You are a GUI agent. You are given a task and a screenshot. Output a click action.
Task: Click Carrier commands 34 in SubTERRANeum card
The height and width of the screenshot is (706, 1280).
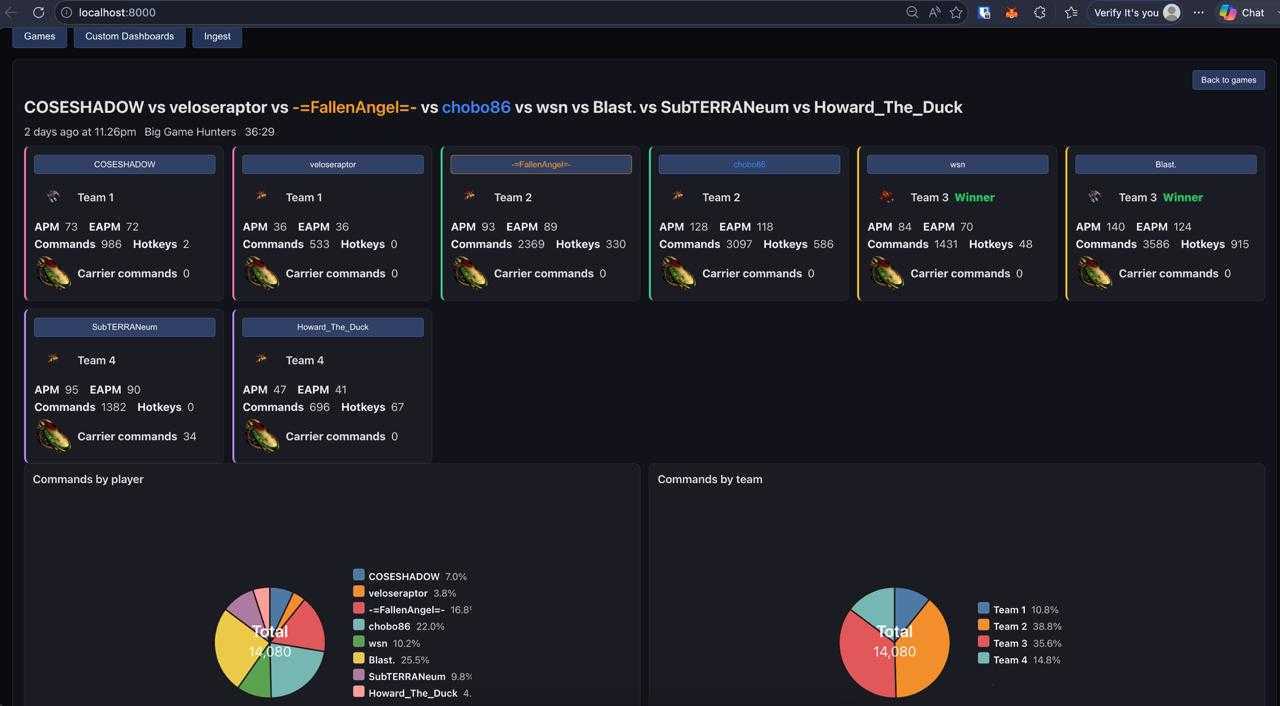pos(137,436)
